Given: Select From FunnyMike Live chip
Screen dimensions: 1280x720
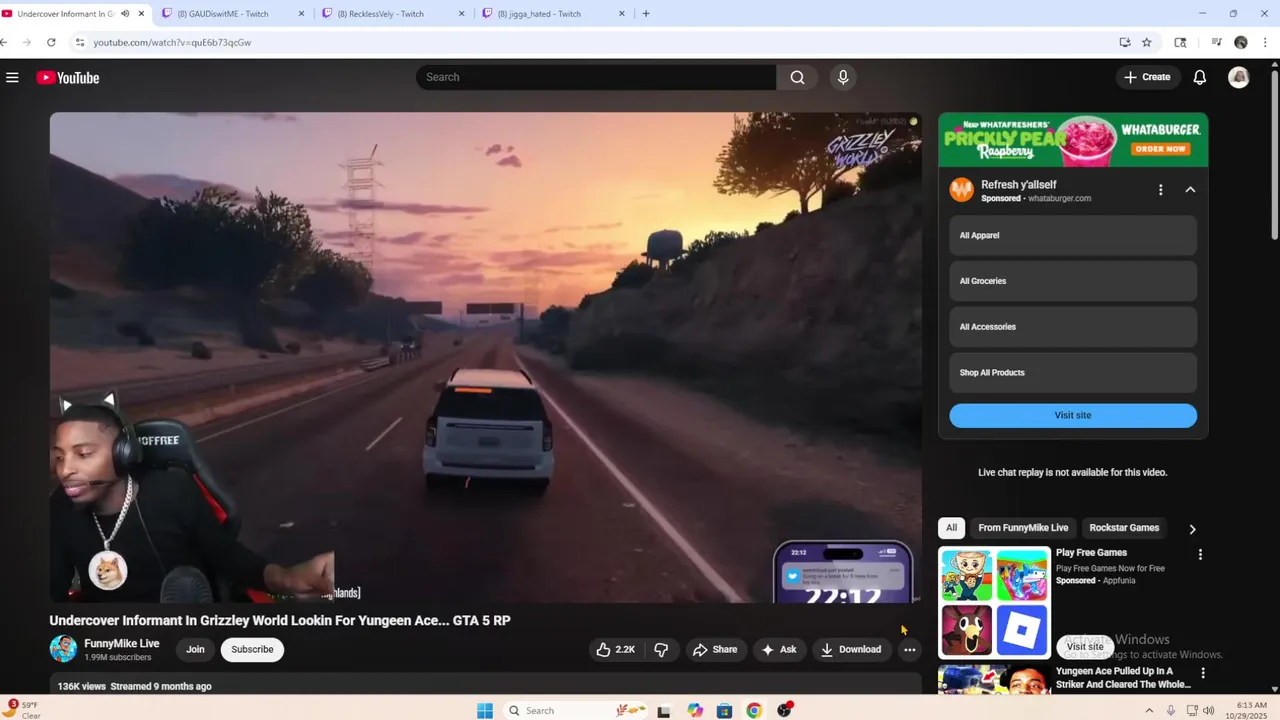Looking at the screenshot, I should [1023, 528].
